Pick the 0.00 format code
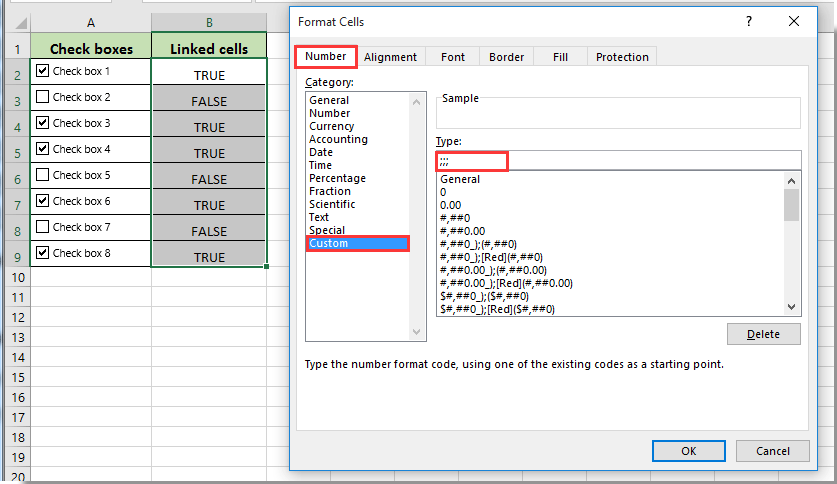Screen dimensions: 837x484 (x=450, y=205)
